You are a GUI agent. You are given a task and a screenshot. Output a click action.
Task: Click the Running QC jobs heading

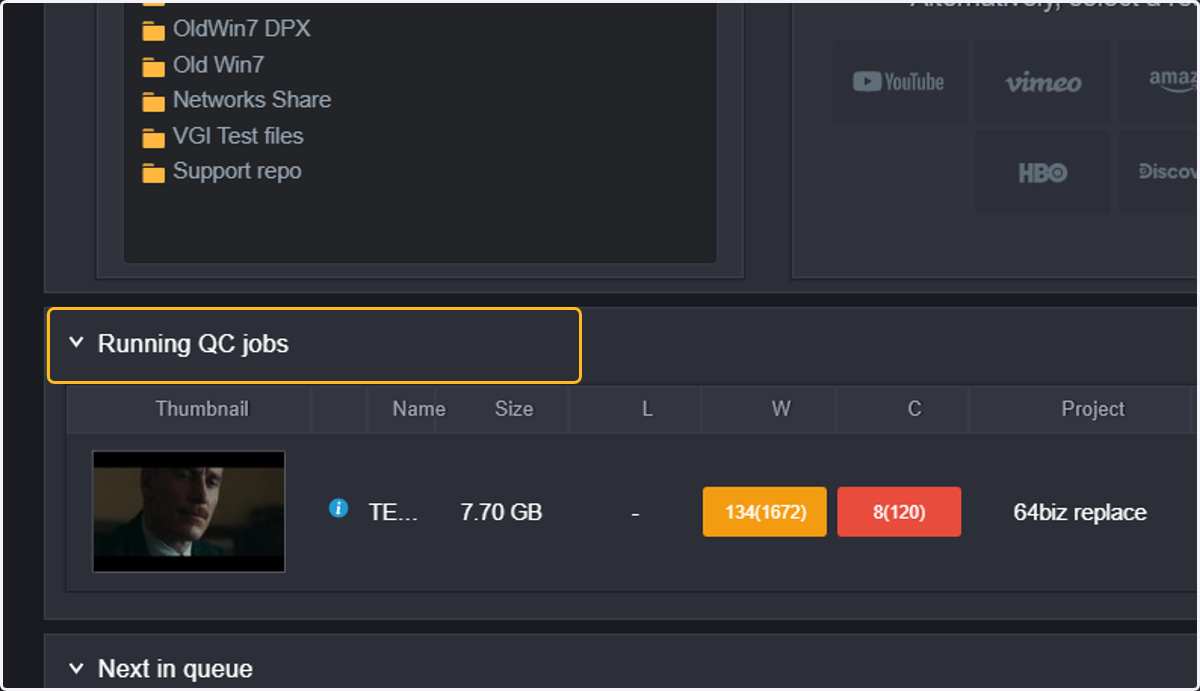(x=193, y=344)
